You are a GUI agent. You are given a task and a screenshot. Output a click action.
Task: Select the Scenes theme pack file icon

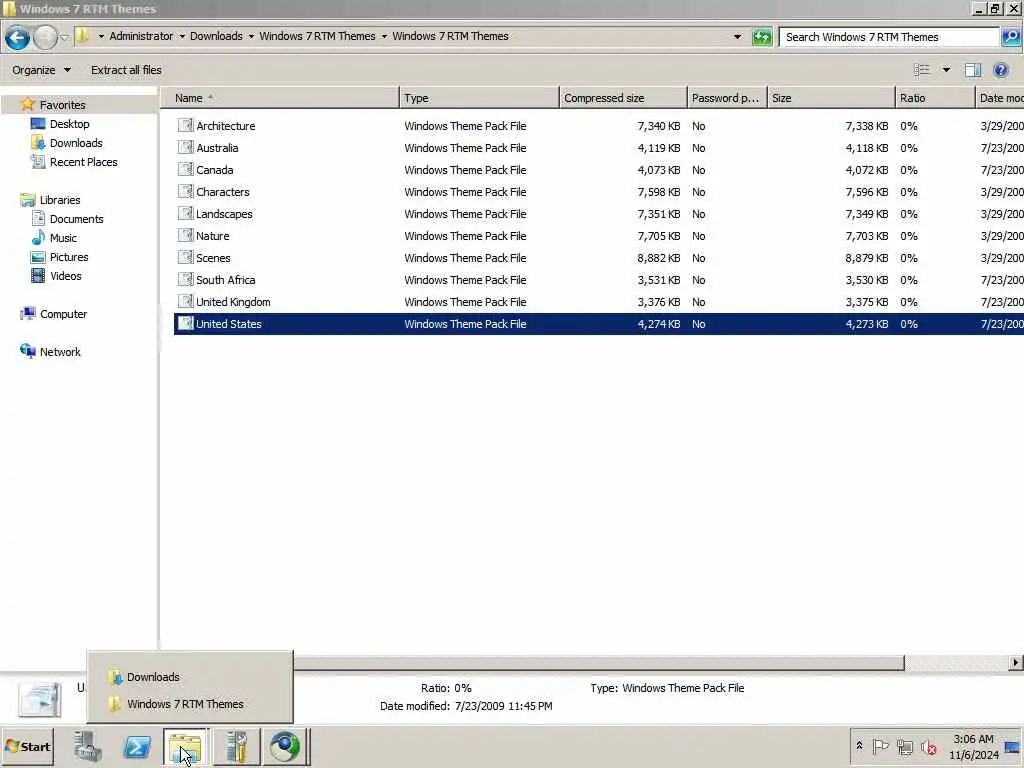point(185,257)
